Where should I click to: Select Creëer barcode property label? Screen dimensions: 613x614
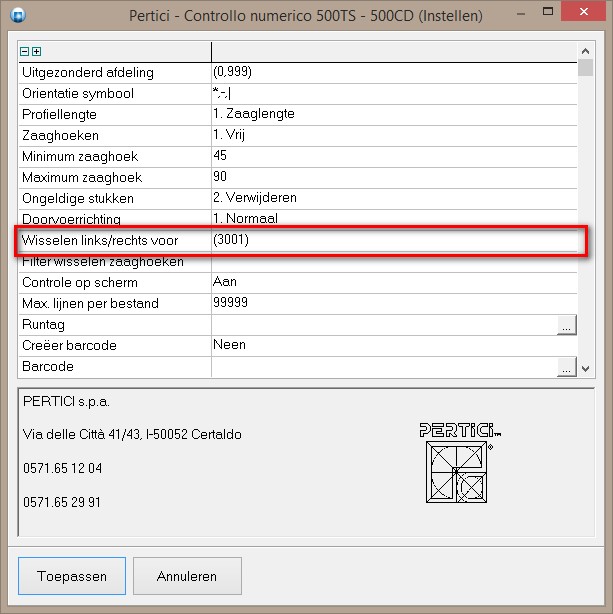[x=69, y=345]
